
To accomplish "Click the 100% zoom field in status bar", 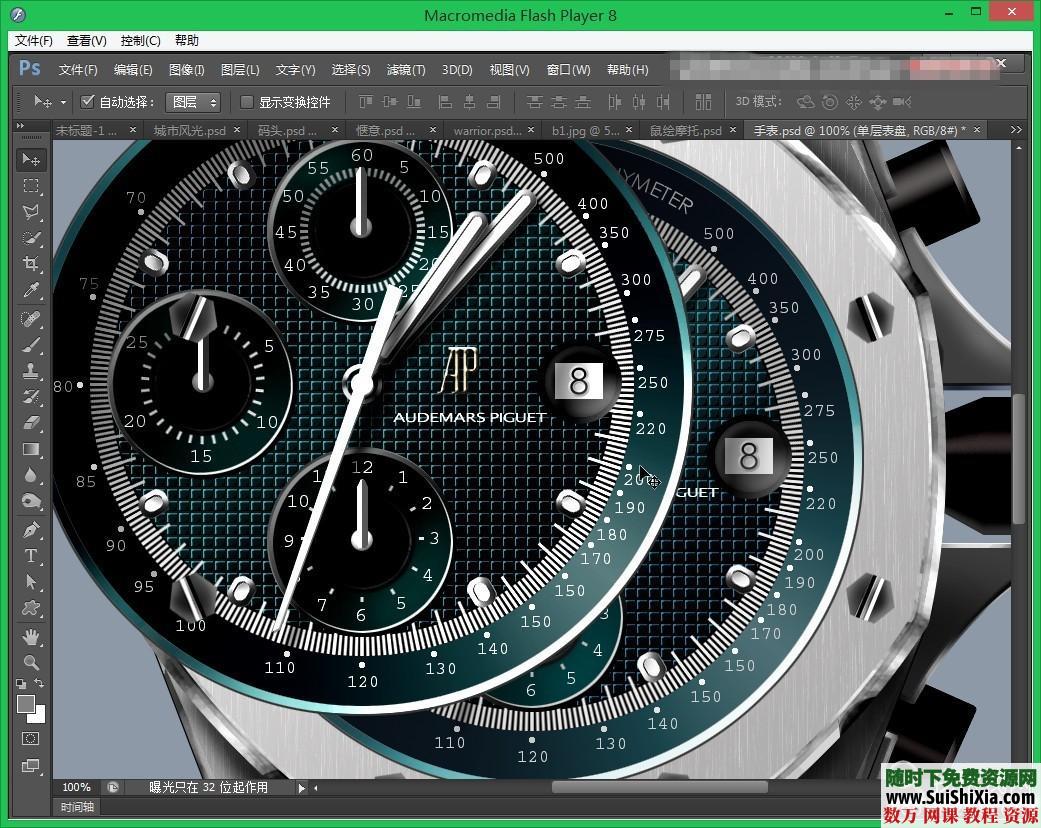I will tap(76, 787).
